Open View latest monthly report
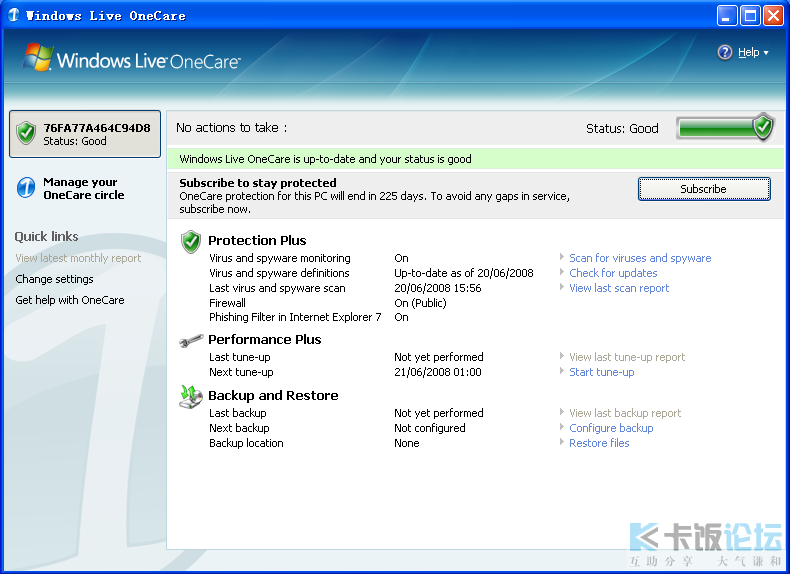This screenshot has width=790, height=574. point(78,258)
